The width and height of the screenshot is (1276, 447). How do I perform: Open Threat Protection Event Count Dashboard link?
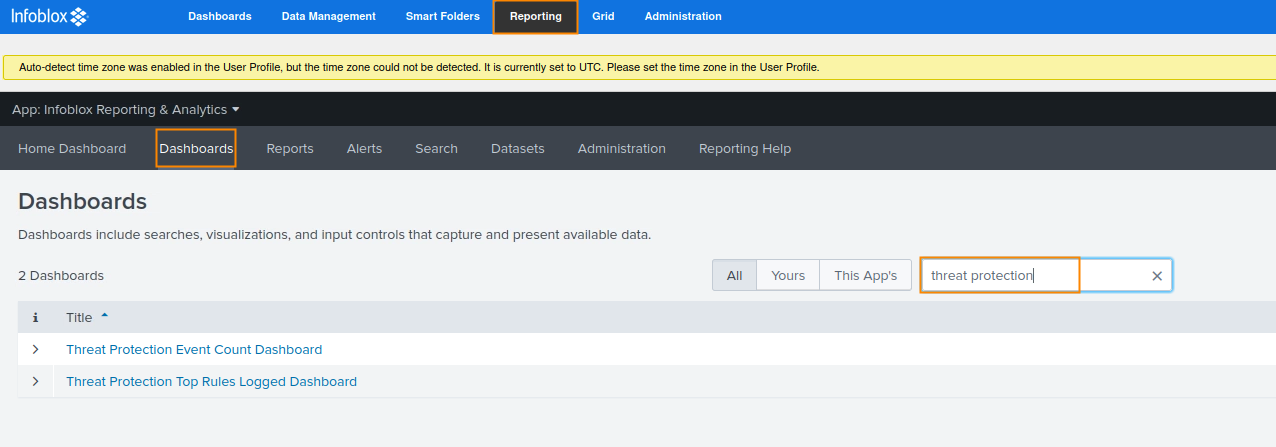[x=194, y=349]
